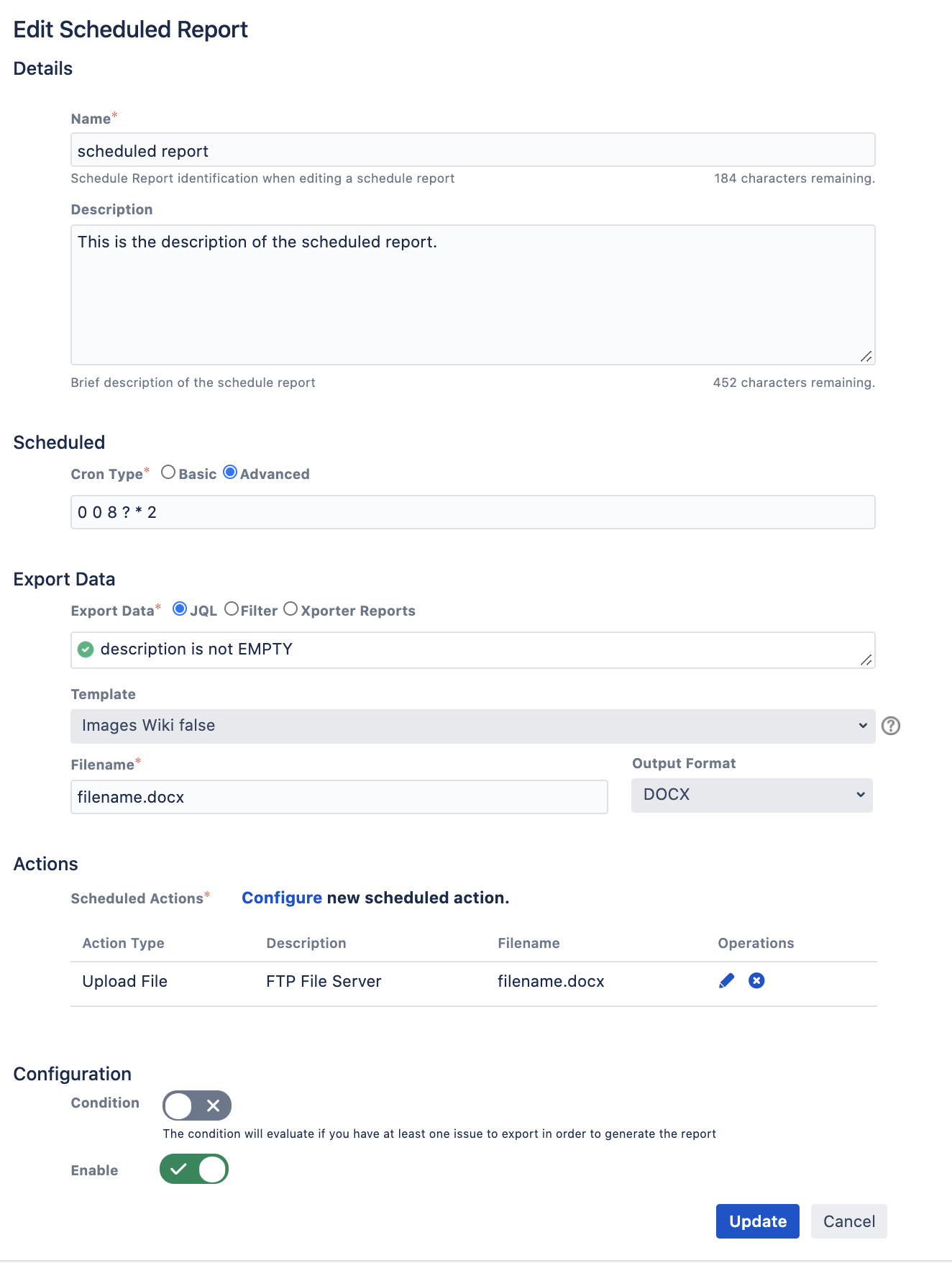
Task: Turn on the Condition toggle
Action: (x=197, y=1105)
